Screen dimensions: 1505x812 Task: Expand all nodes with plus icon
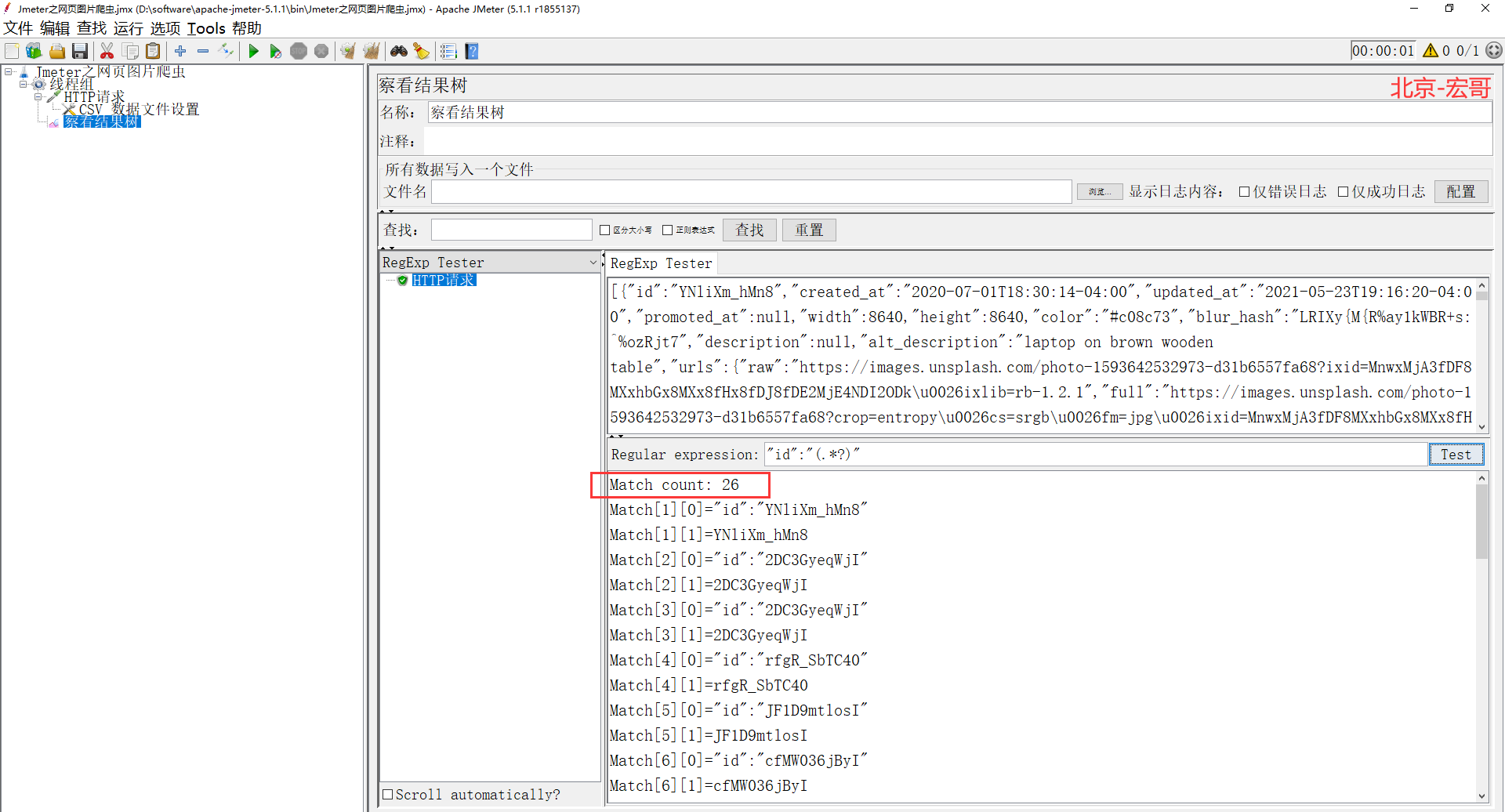point(180,51)
